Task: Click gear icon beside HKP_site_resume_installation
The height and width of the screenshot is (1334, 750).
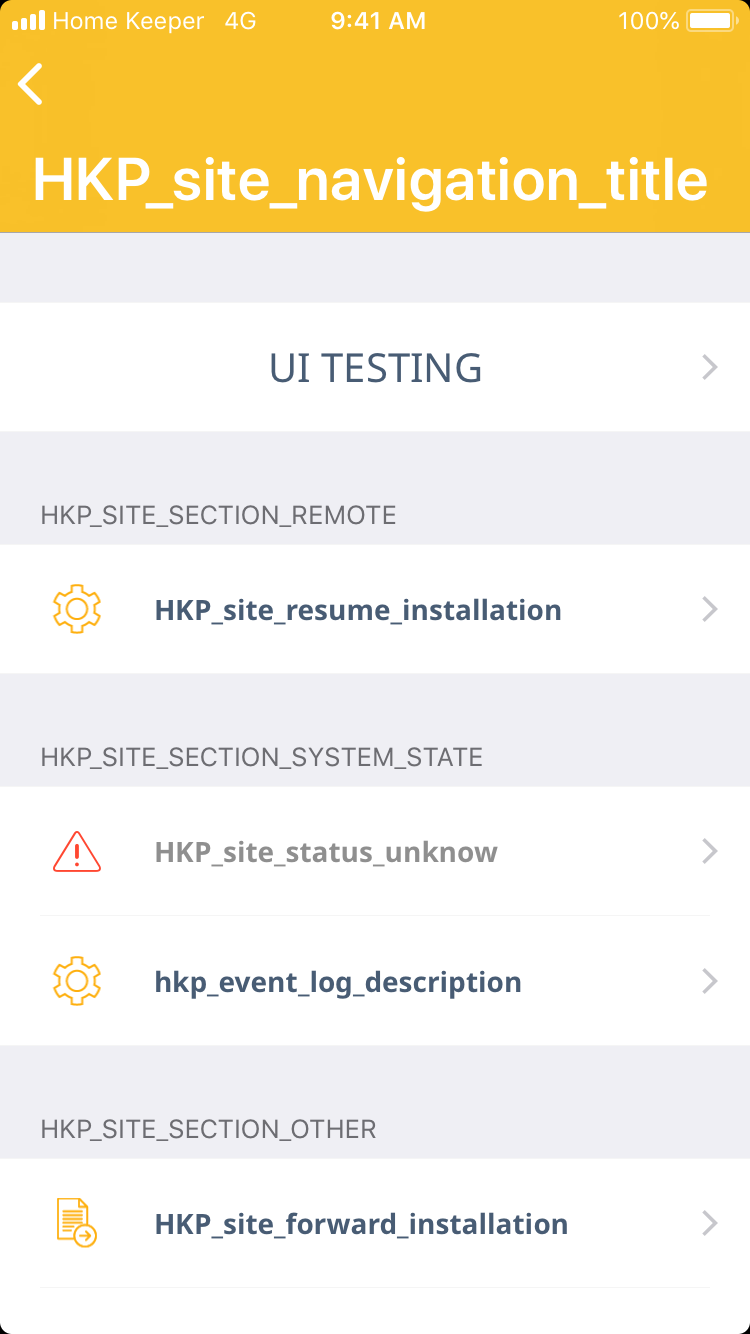Action: point(77,610)
